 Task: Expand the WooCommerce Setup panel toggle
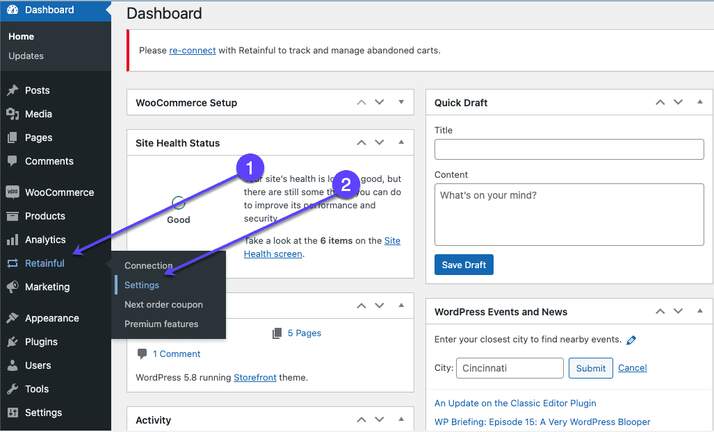[401, 102]
